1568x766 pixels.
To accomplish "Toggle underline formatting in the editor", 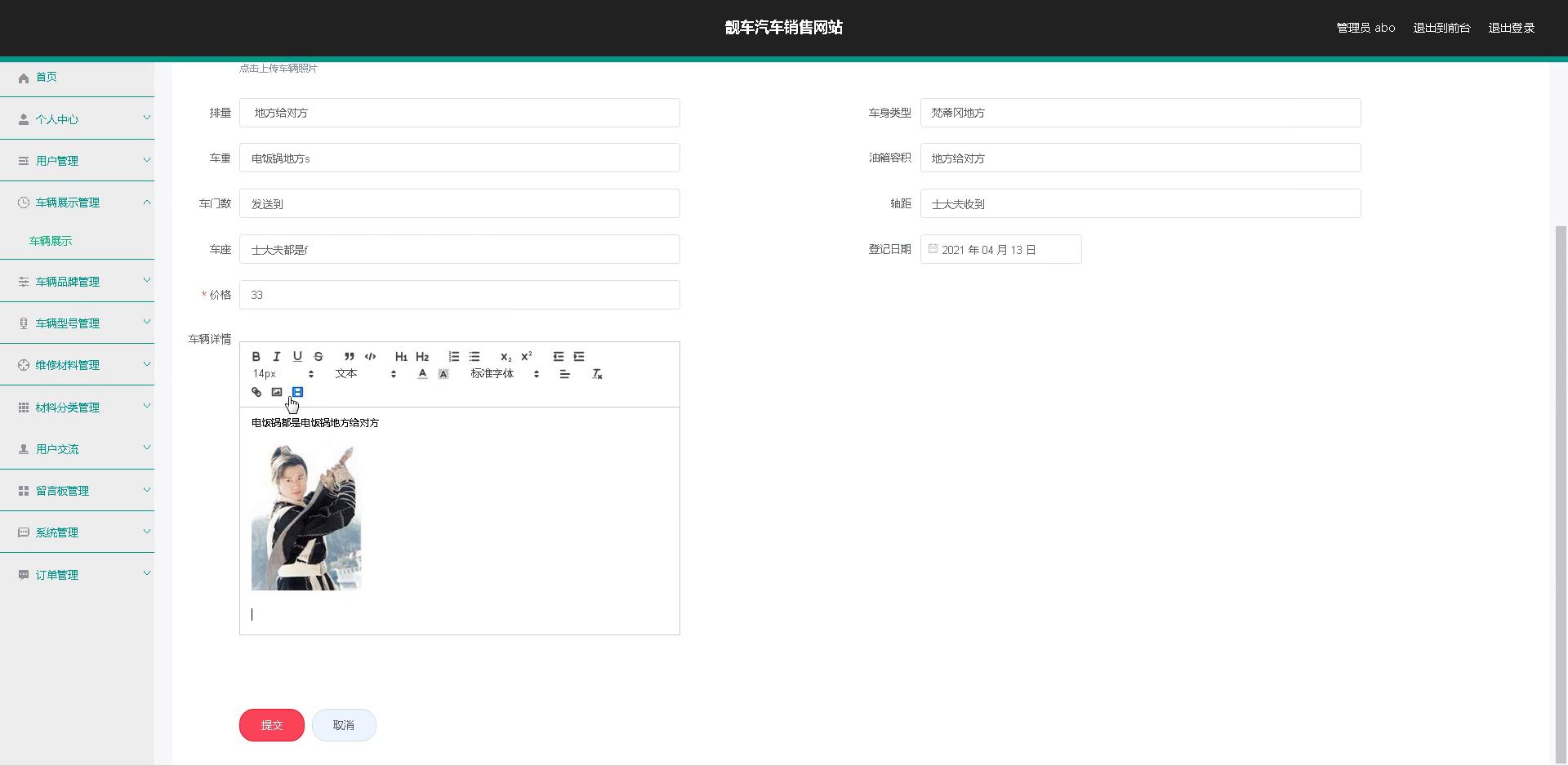I will [x=297, y=356].
